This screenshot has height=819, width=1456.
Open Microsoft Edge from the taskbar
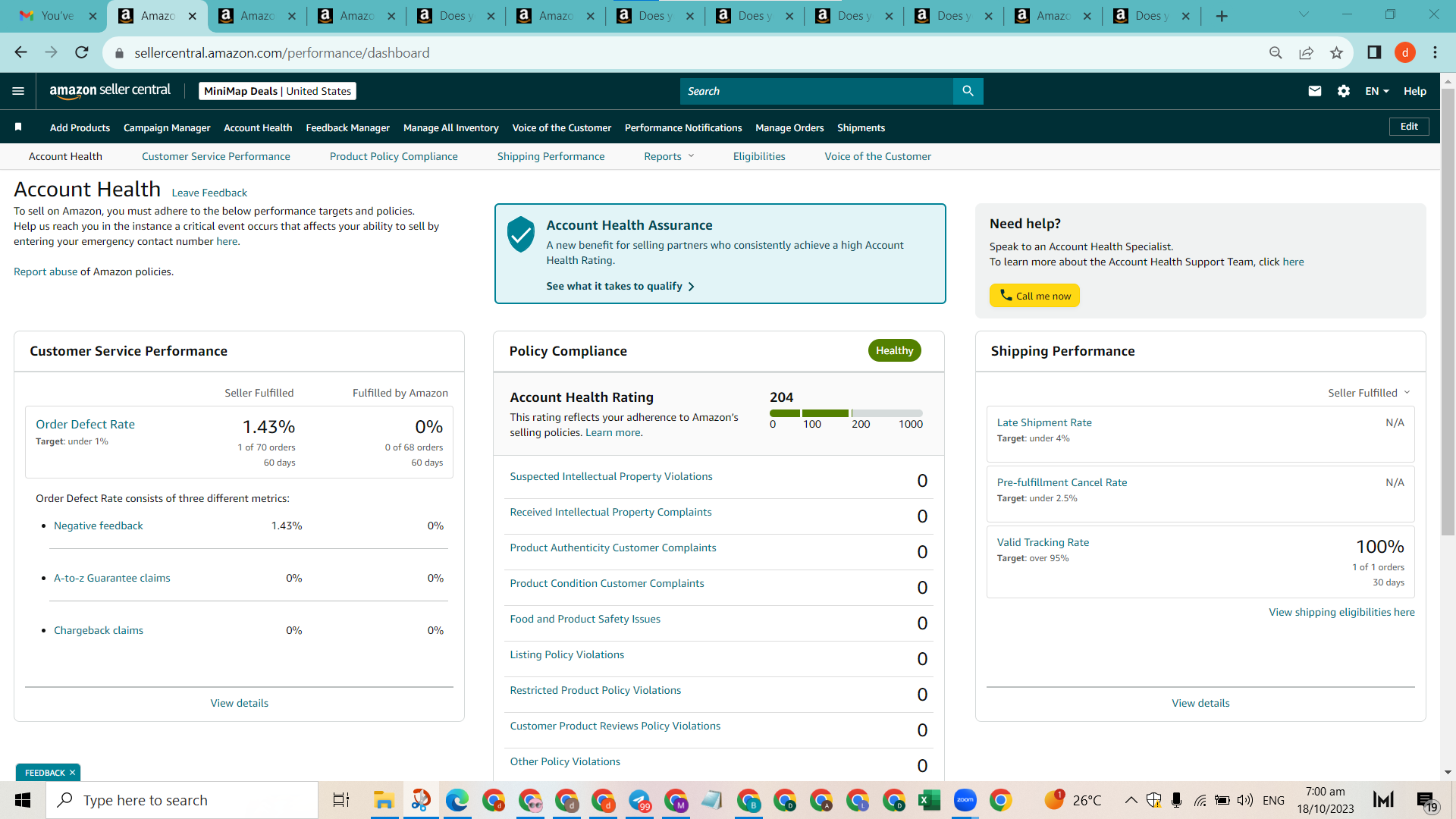click(457, 800)
